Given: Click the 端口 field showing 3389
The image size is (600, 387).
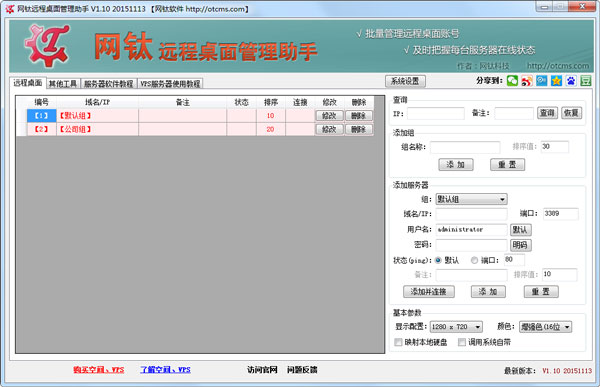Looking at the screenshot, I should (x=561, y=214).
